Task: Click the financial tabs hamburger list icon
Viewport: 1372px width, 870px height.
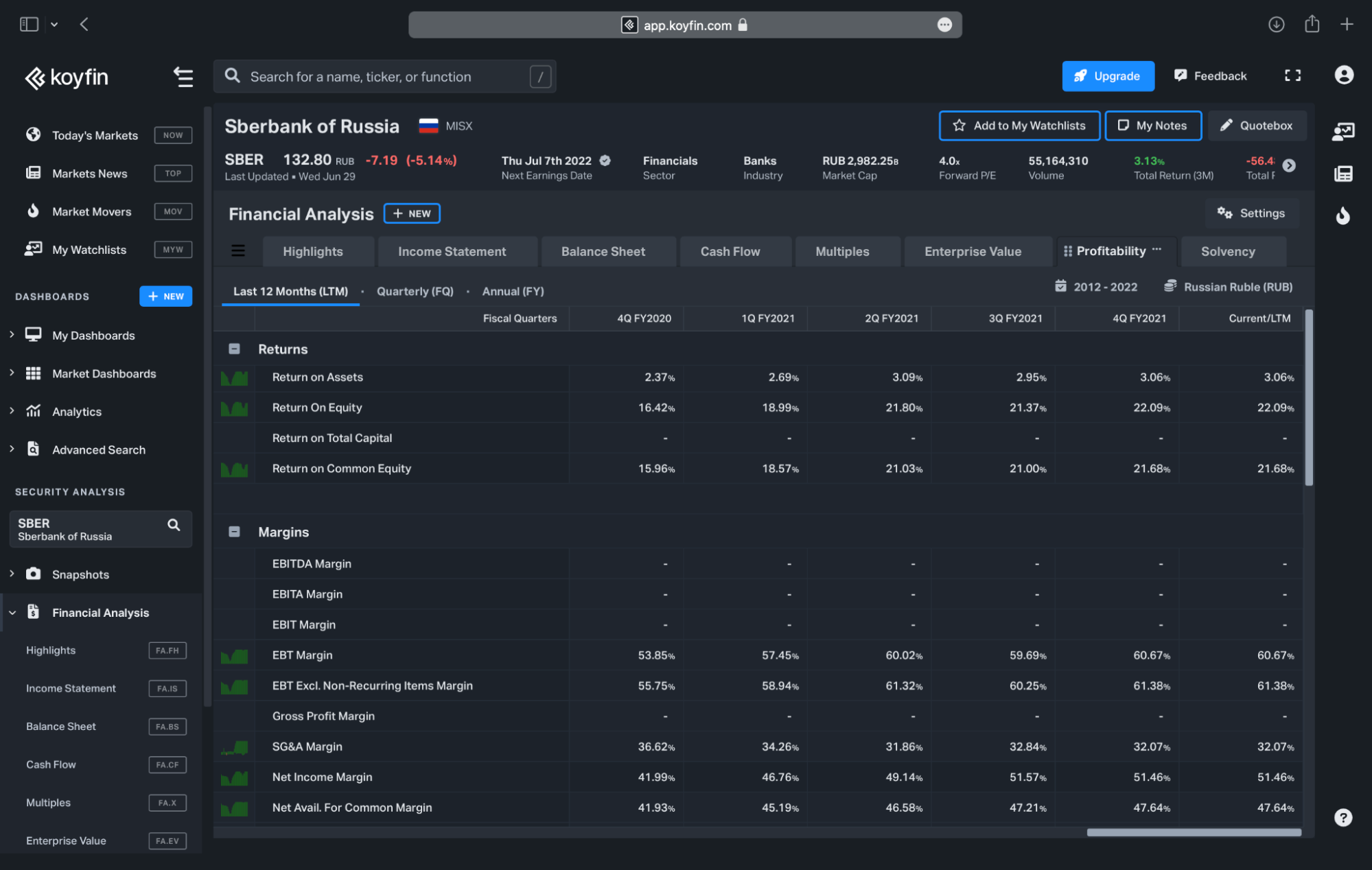Action: click(x=238, y=250)
